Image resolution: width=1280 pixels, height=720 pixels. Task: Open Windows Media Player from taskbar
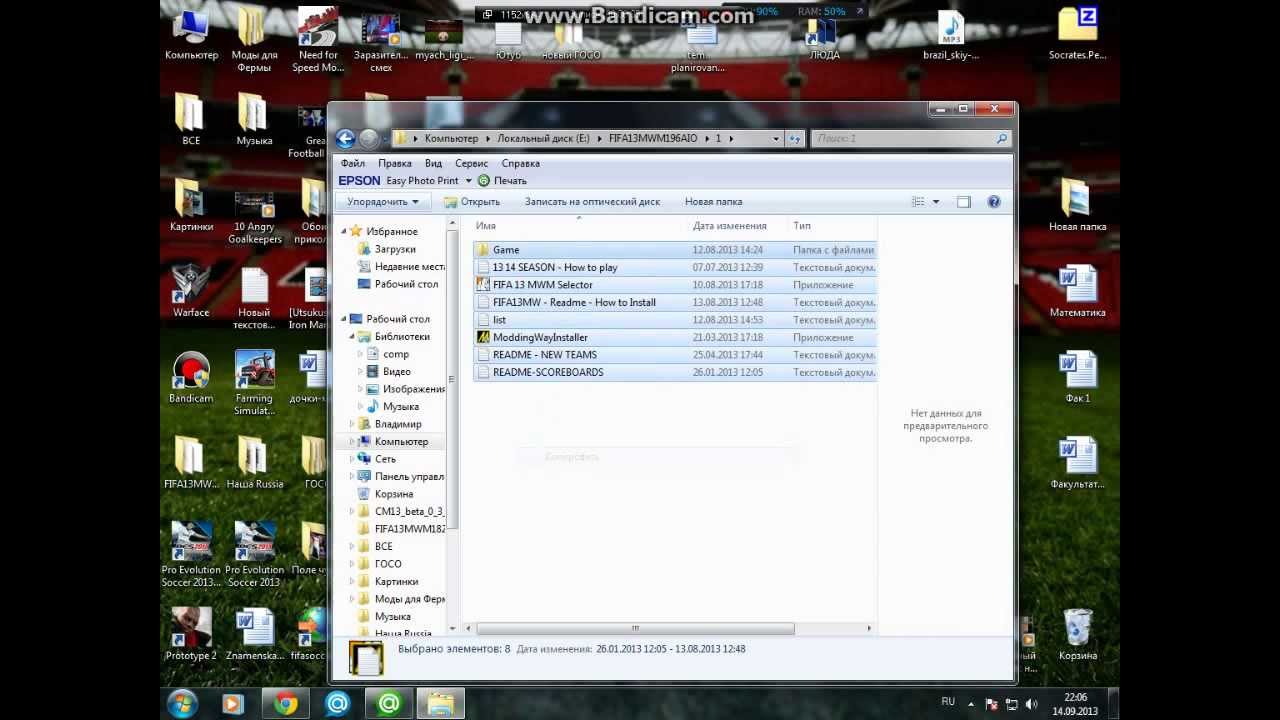click(233, 704)
